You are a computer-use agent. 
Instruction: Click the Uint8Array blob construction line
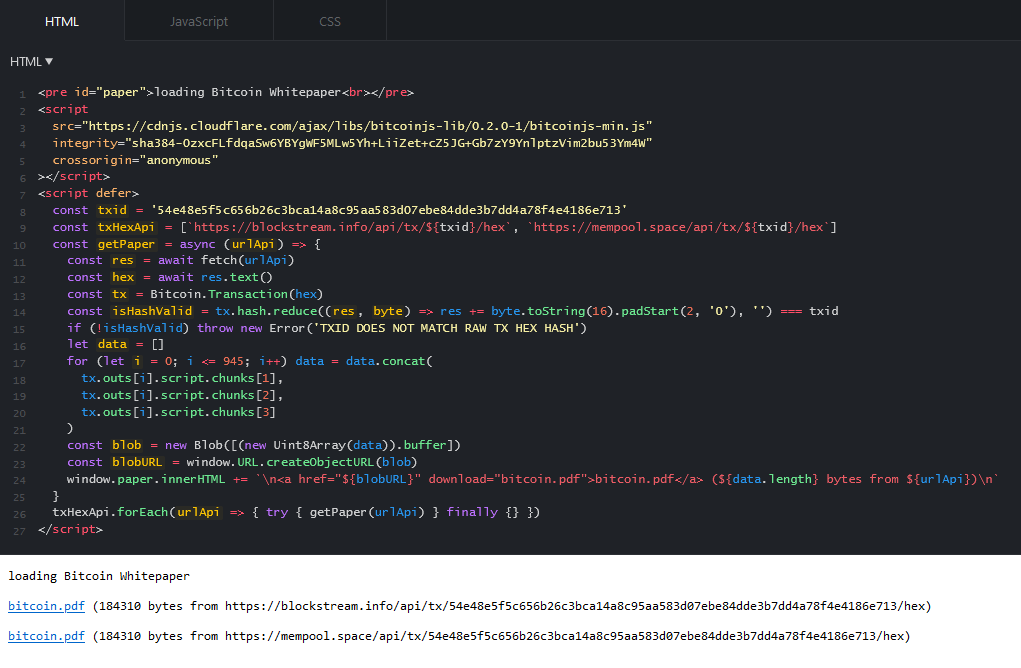coord(264,445)
